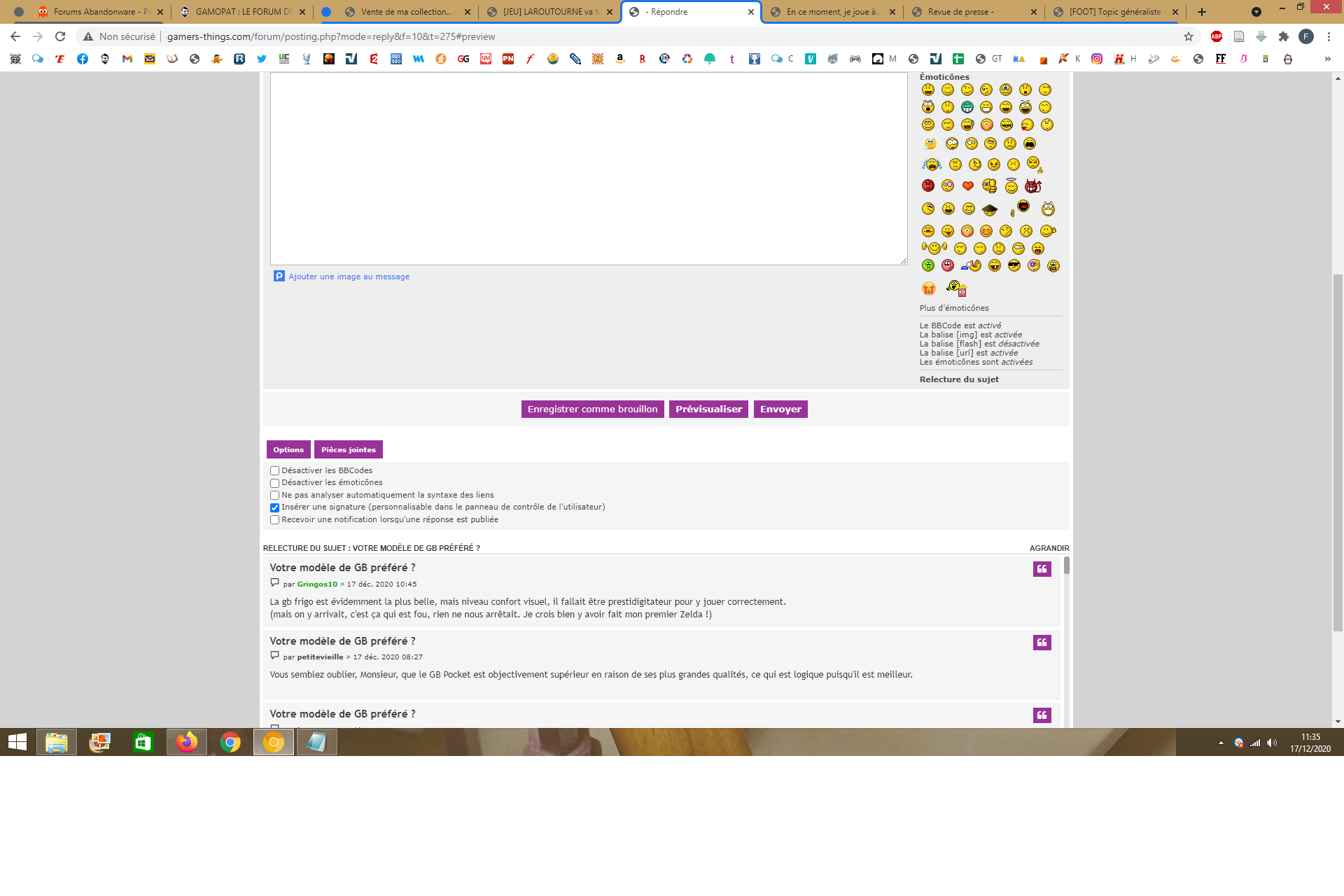
Task: Check Désactiver les émoticônes option
Action: click(x=275, y=483)
